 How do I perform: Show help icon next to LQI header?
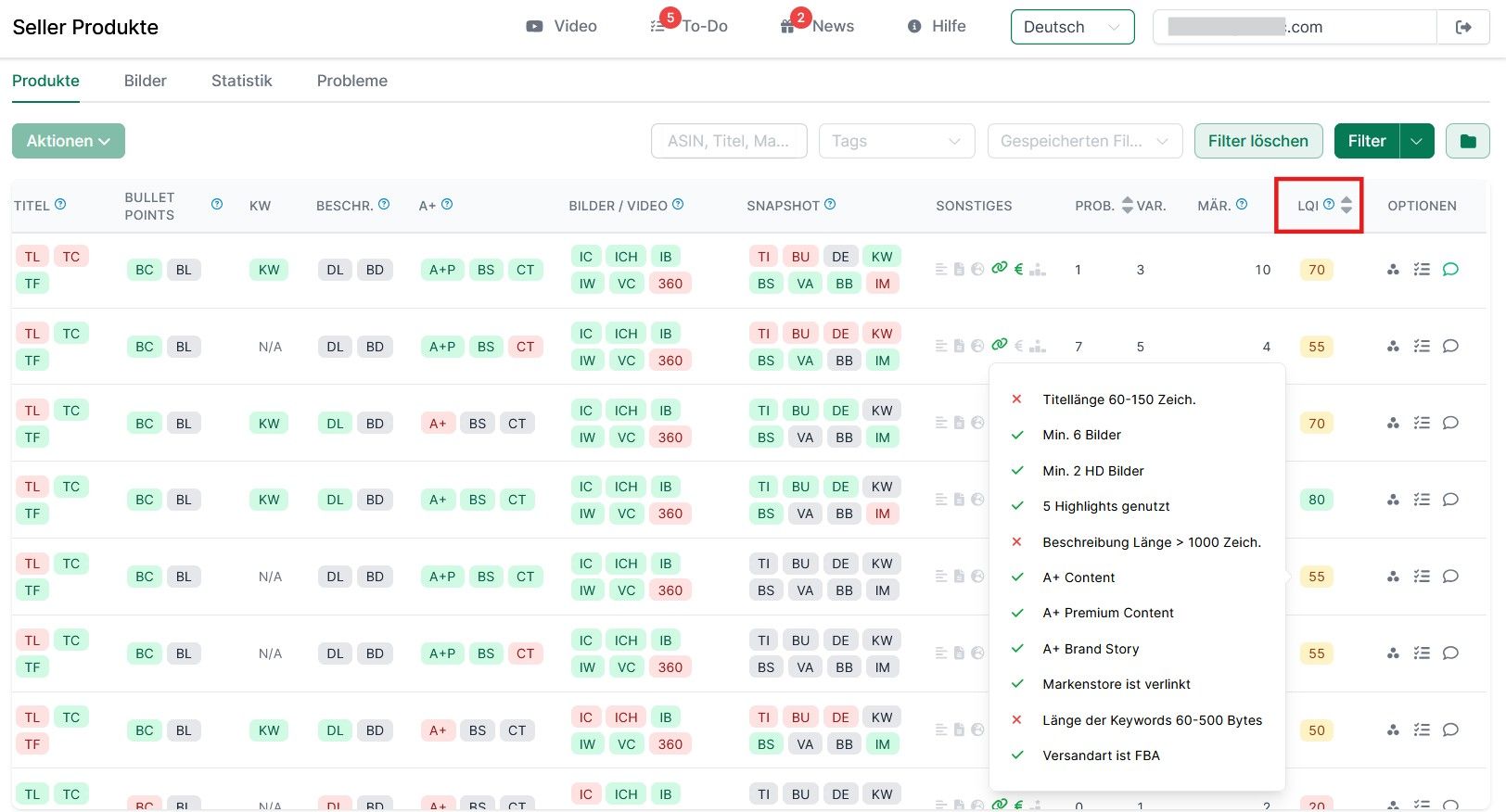click(x=1329, y=204)
